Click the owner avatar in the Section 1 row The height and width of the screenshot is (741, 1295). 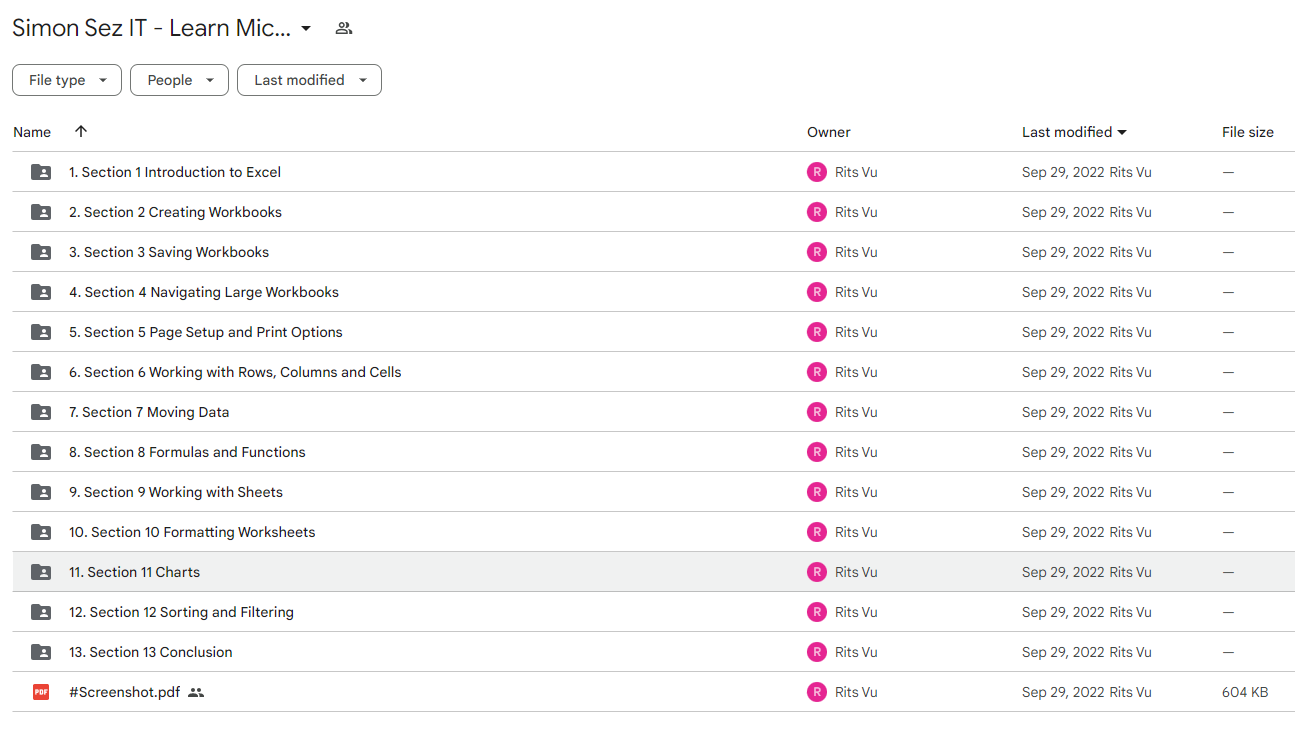pyautogui.click(x=817, y=172)
